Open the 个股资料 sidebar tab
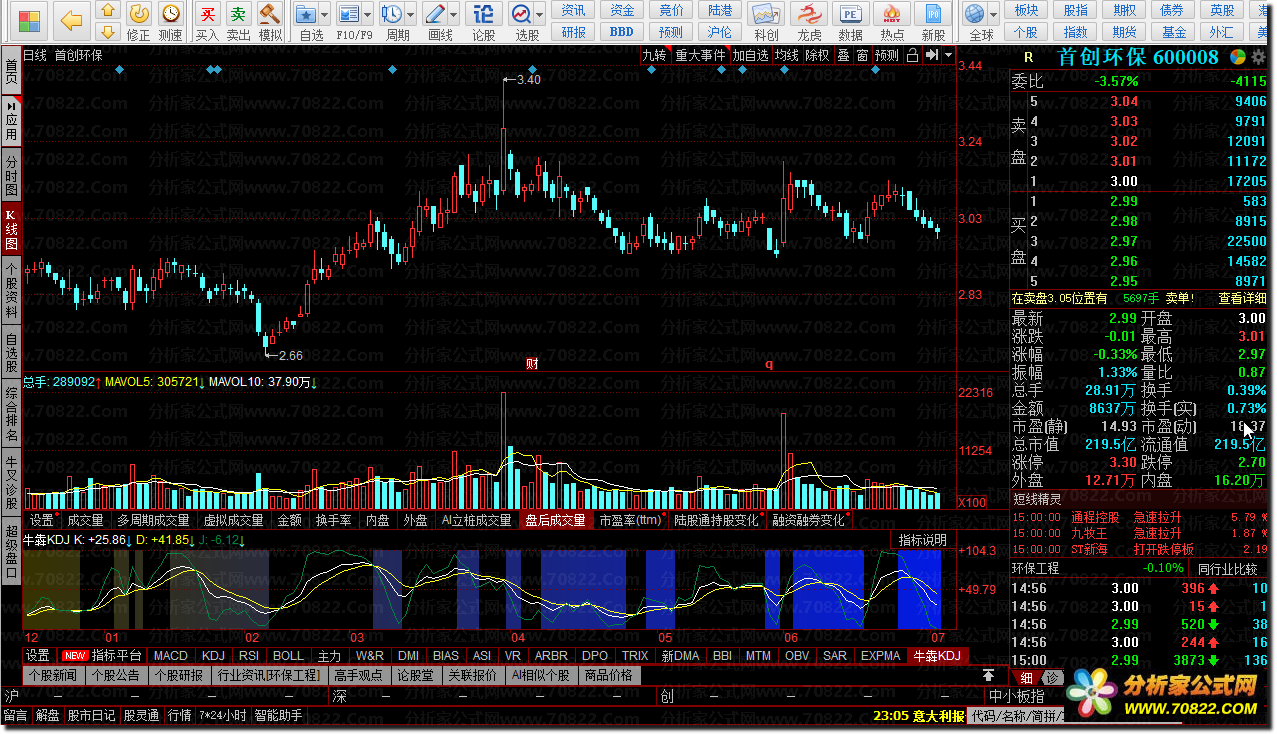The width and height of the screenshot is (1277, 734). coord(11,292)
